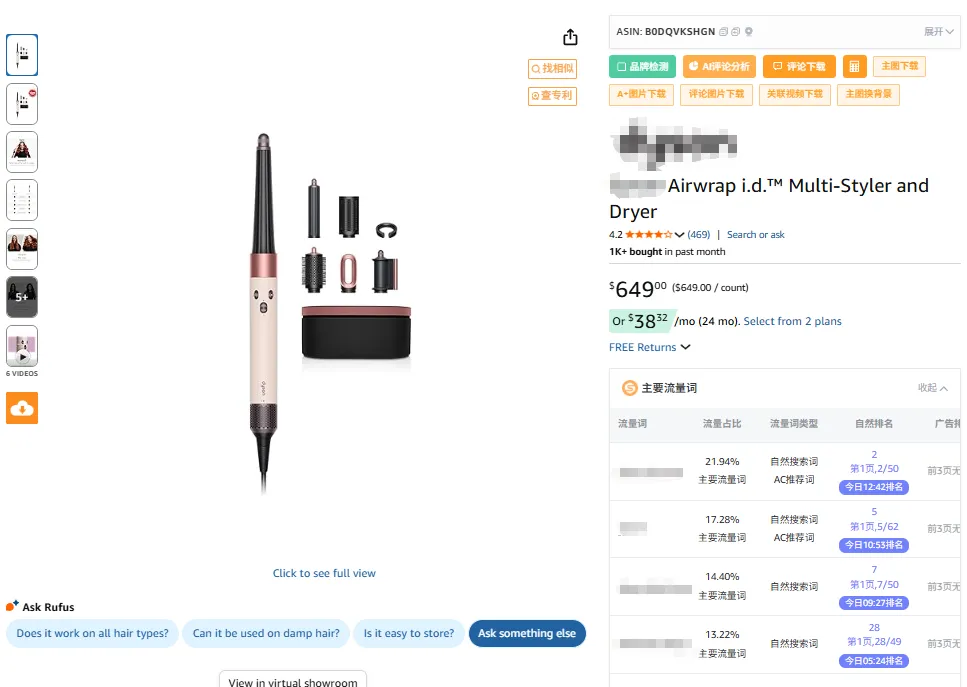The height and width of the screenshot is (687, 967).
Task: Click View in virtual showroom
Action: pos(291,681)
